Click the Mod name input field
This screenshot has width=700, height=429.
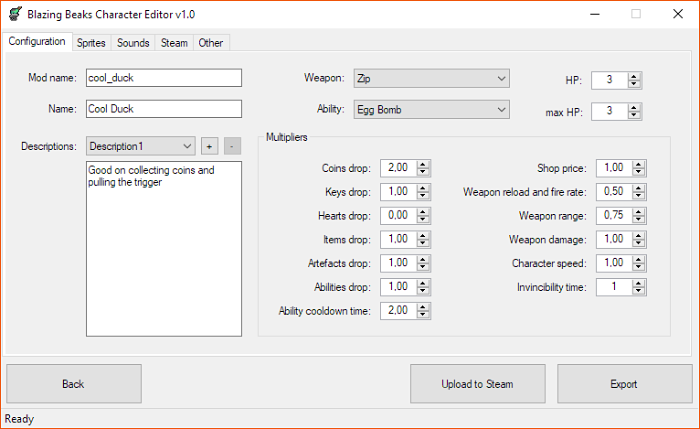click(x=164, y=78)
